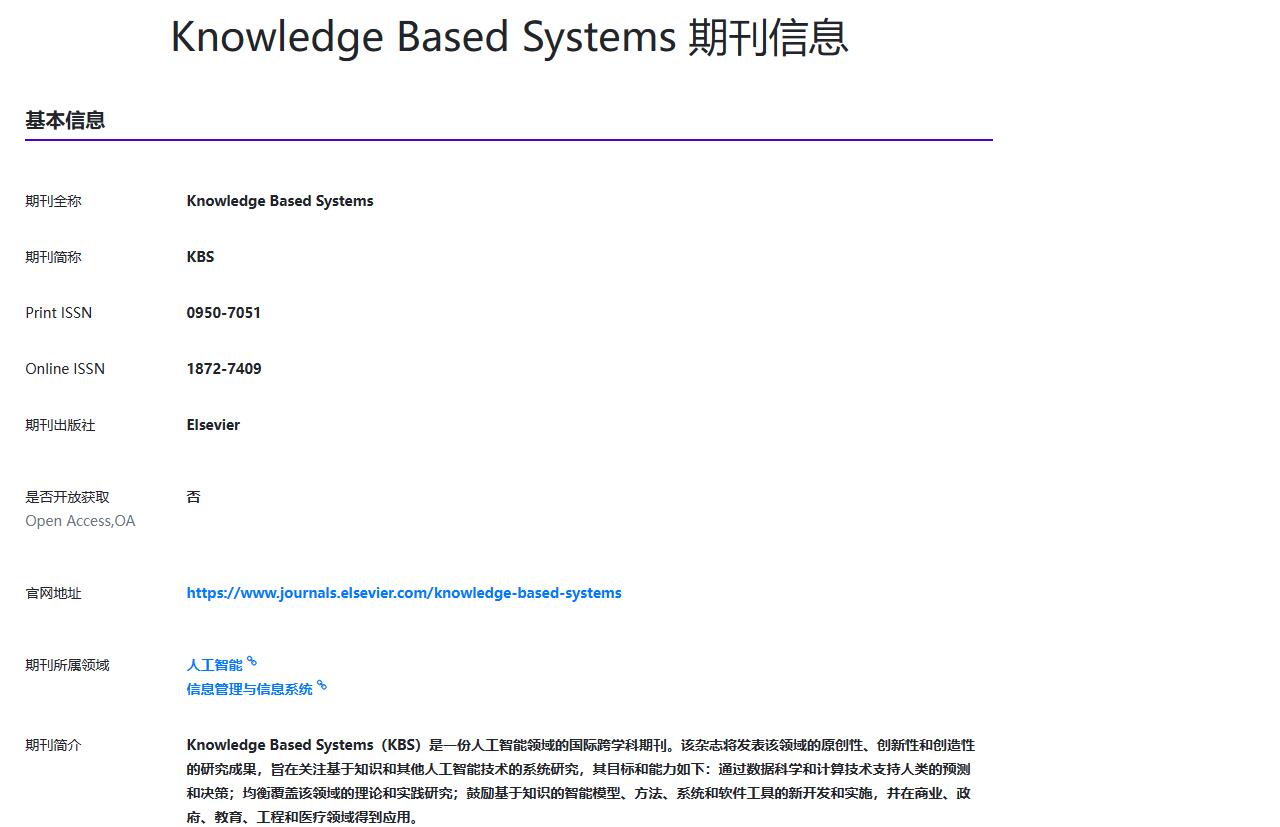The width and height of the screenshot is (1280, 827).
Task: Click the 期刊全称 label
Action: point(53,201)
